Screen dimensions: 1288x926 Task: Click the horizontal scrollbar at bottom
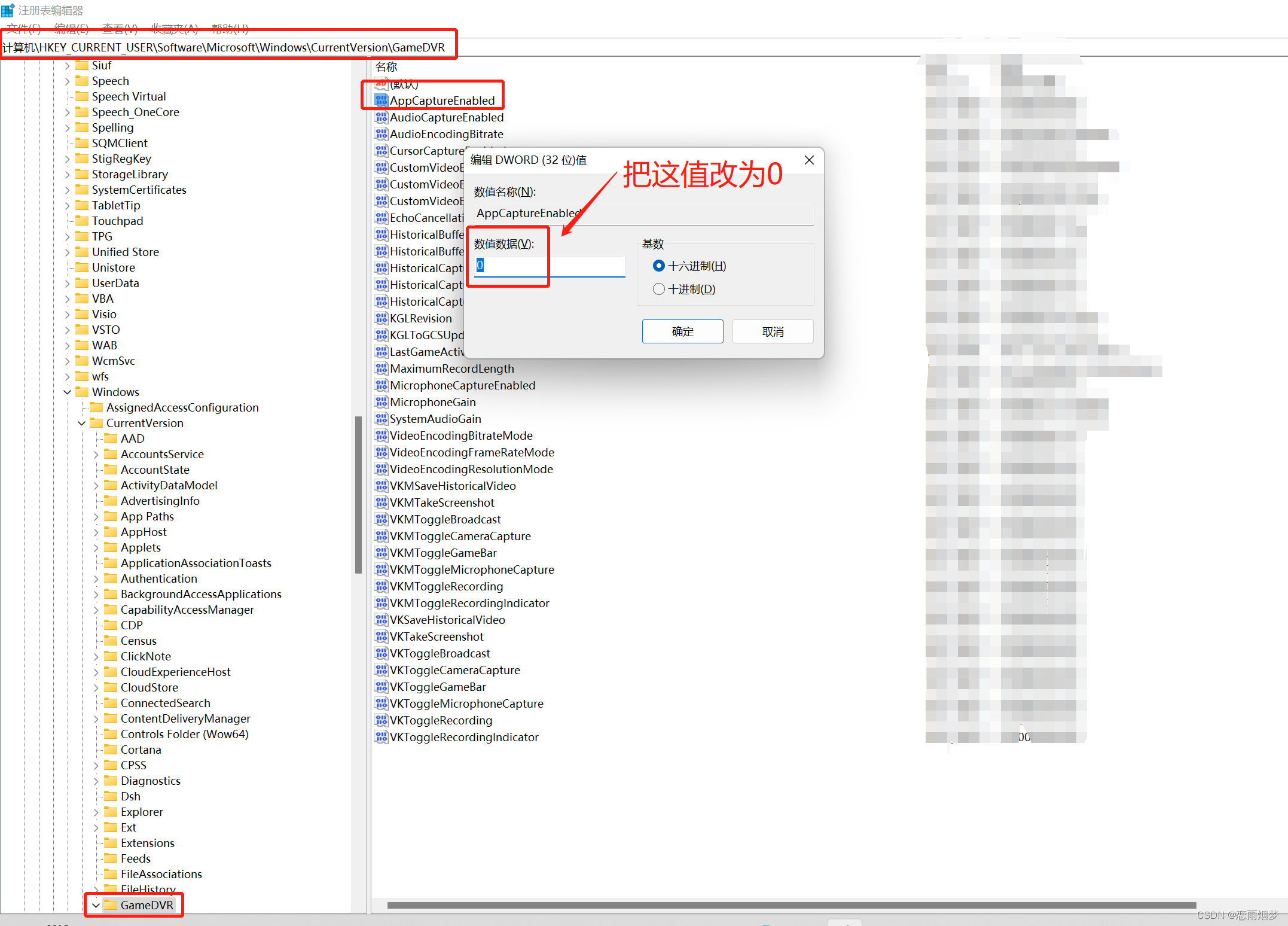(x=790, y=905)
